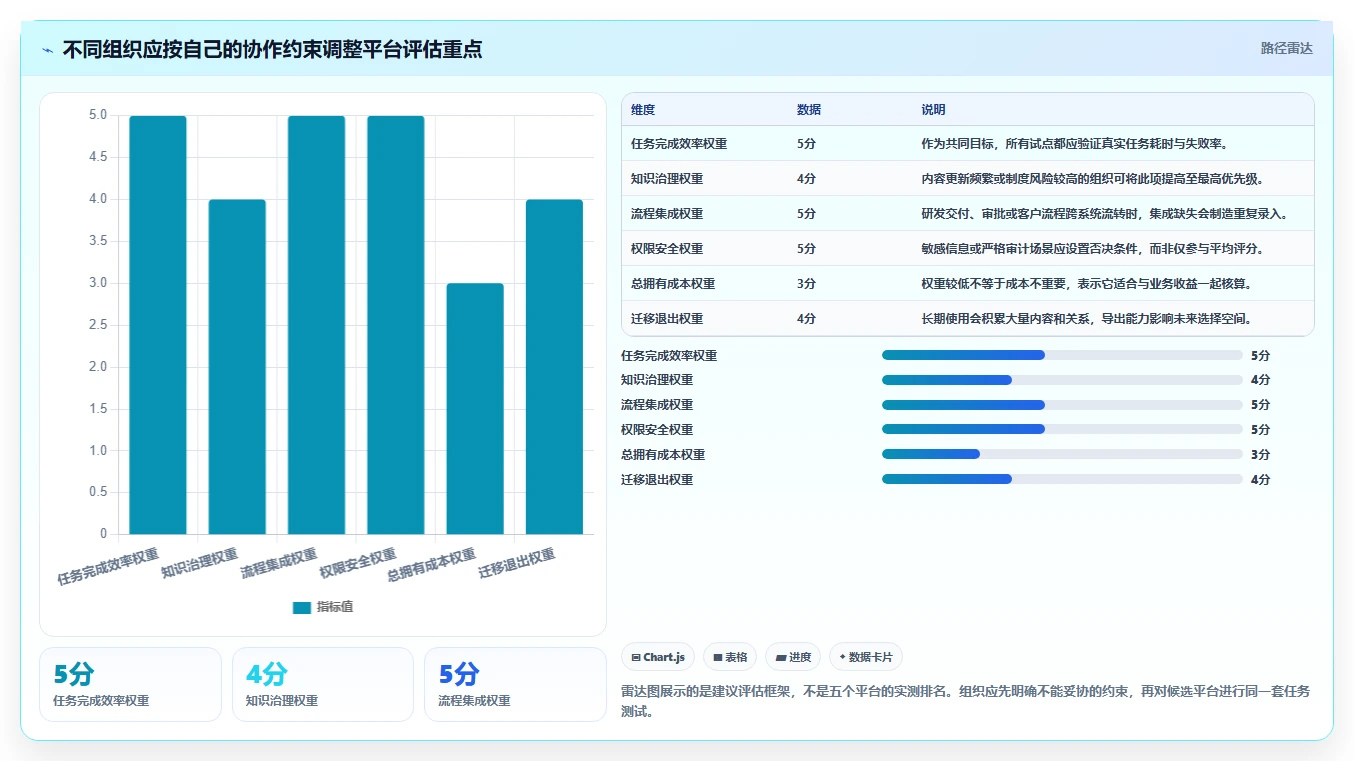
Task: Click the 说明 table column header
Action: [933, 110]
